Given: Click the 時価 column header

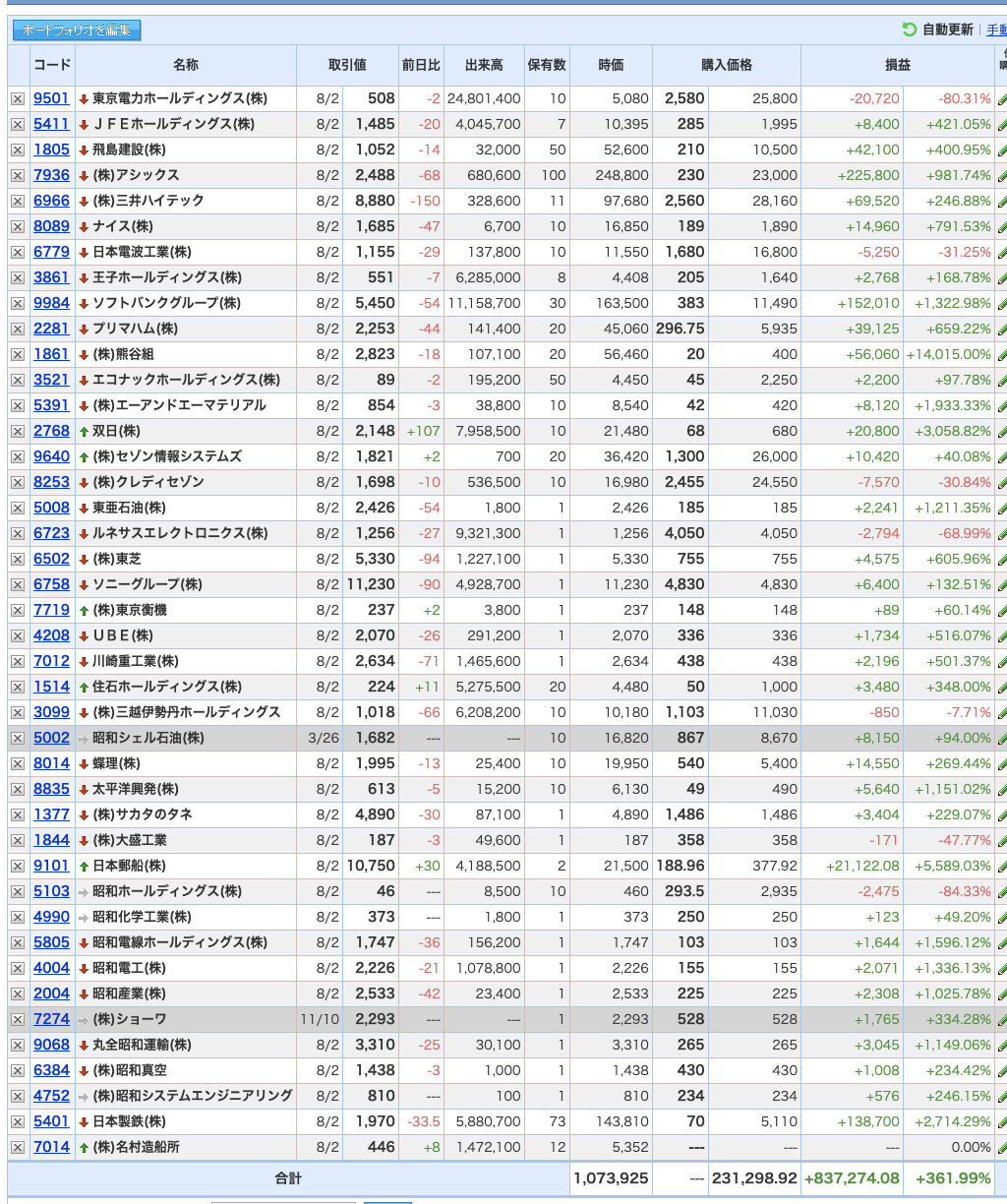Looking at the screenshot, I should 611,65.
